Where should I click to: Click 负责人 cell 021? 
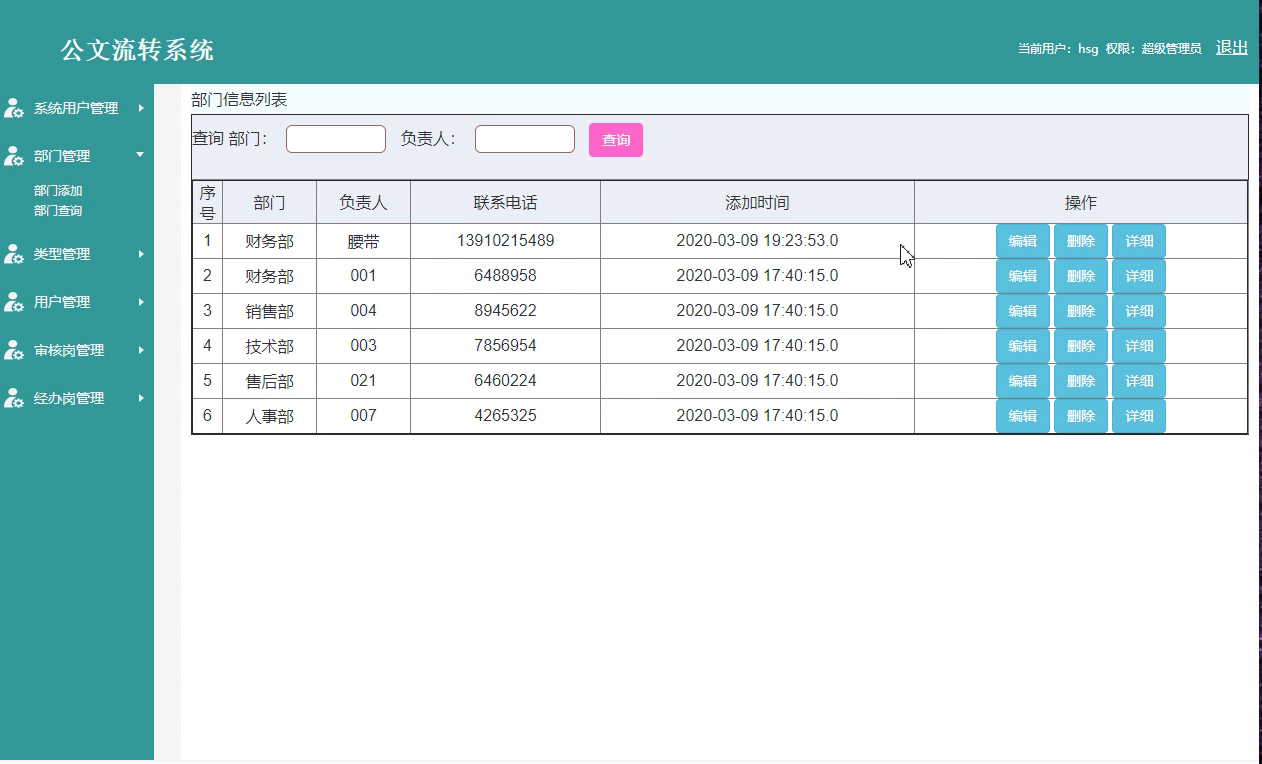coord(363,381)
